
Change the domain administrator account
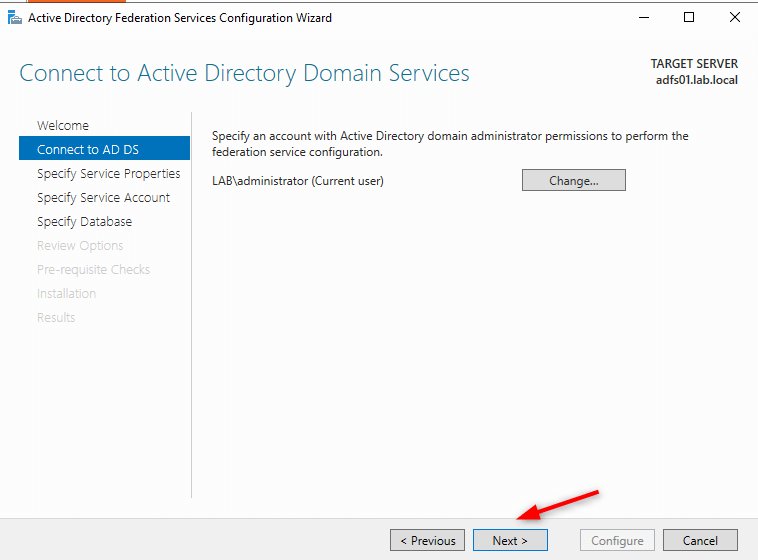574,180
